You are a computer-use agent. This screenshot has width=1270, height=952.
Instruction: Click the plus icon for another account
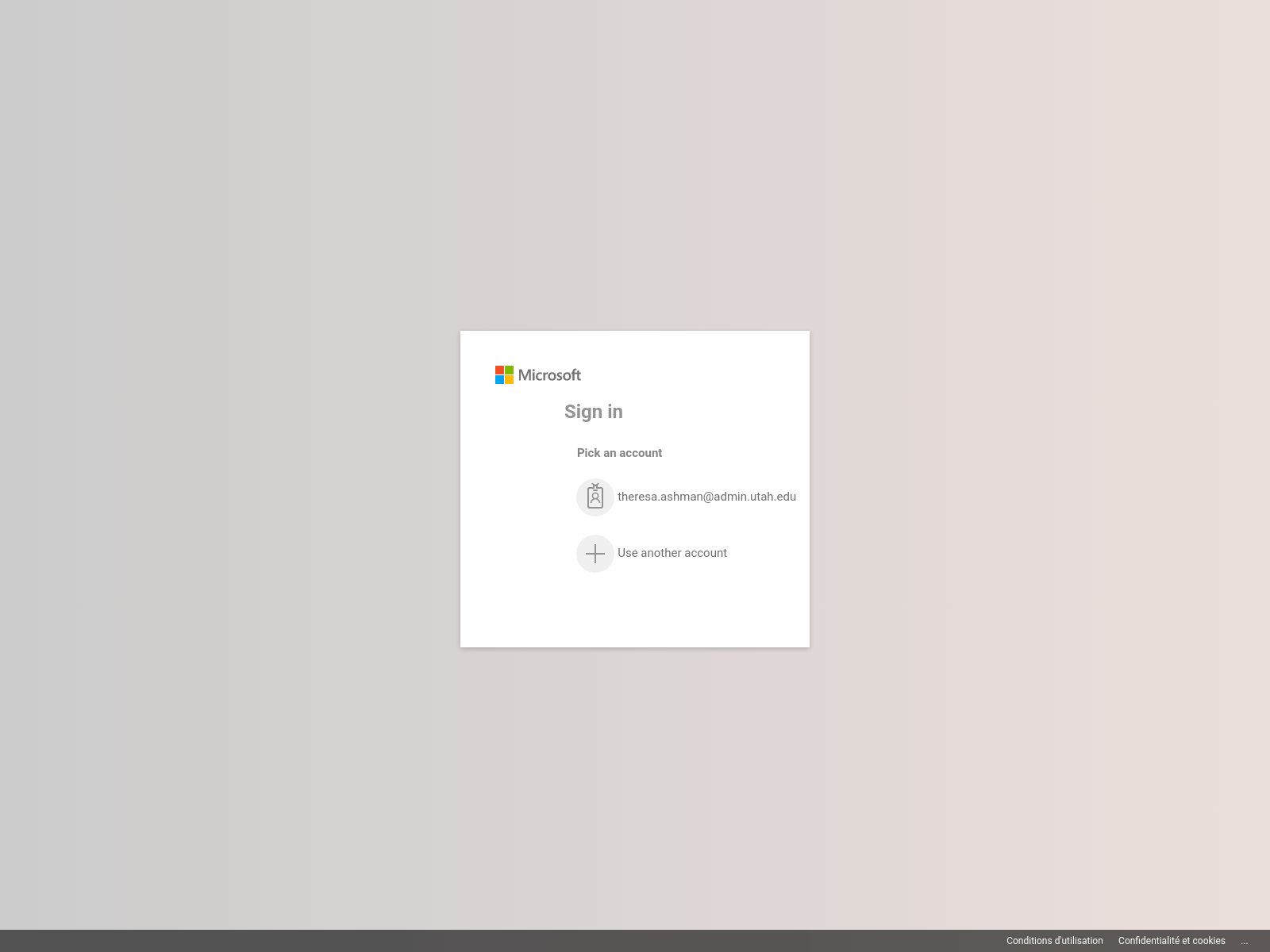point(595,554)
